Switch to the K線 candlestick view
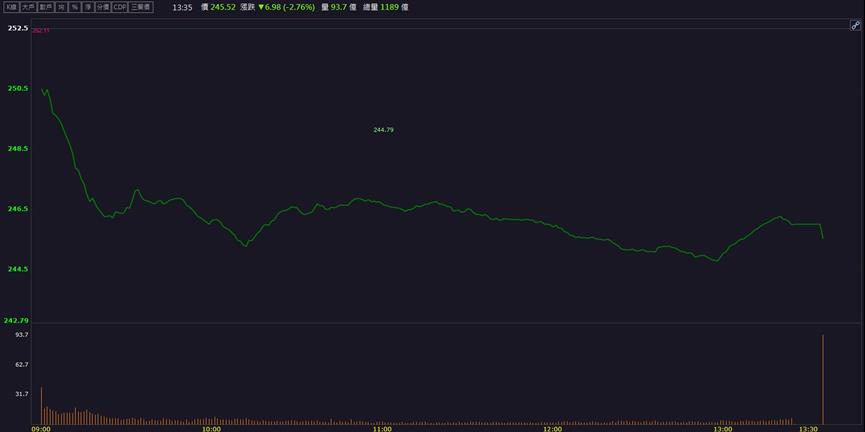Image resolution: width=865 pixels, height=432 pixels. pyautogui.click(x=12, y=7)
